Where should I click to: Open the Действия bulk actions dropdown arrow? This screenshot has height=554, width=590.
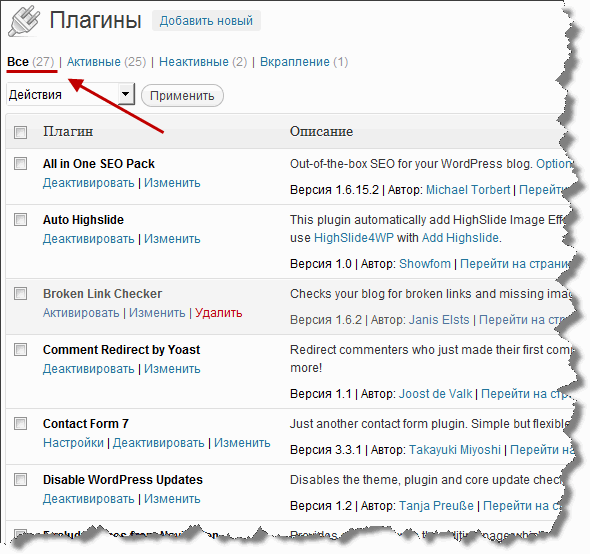tap(126, 94)
